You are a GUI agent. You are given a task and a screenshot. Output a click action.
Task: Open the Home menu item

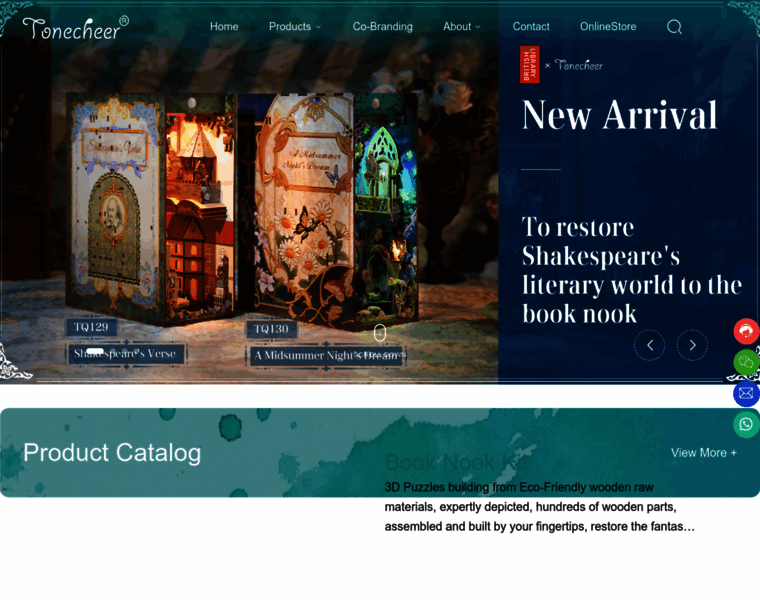pos(224,27)
